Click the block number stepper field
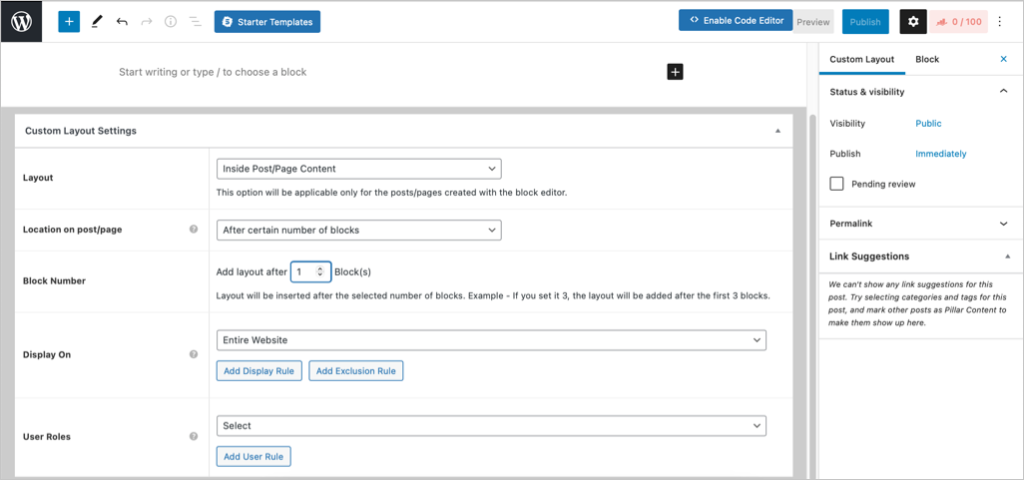 pyautogui.click(x=310, y=271)
